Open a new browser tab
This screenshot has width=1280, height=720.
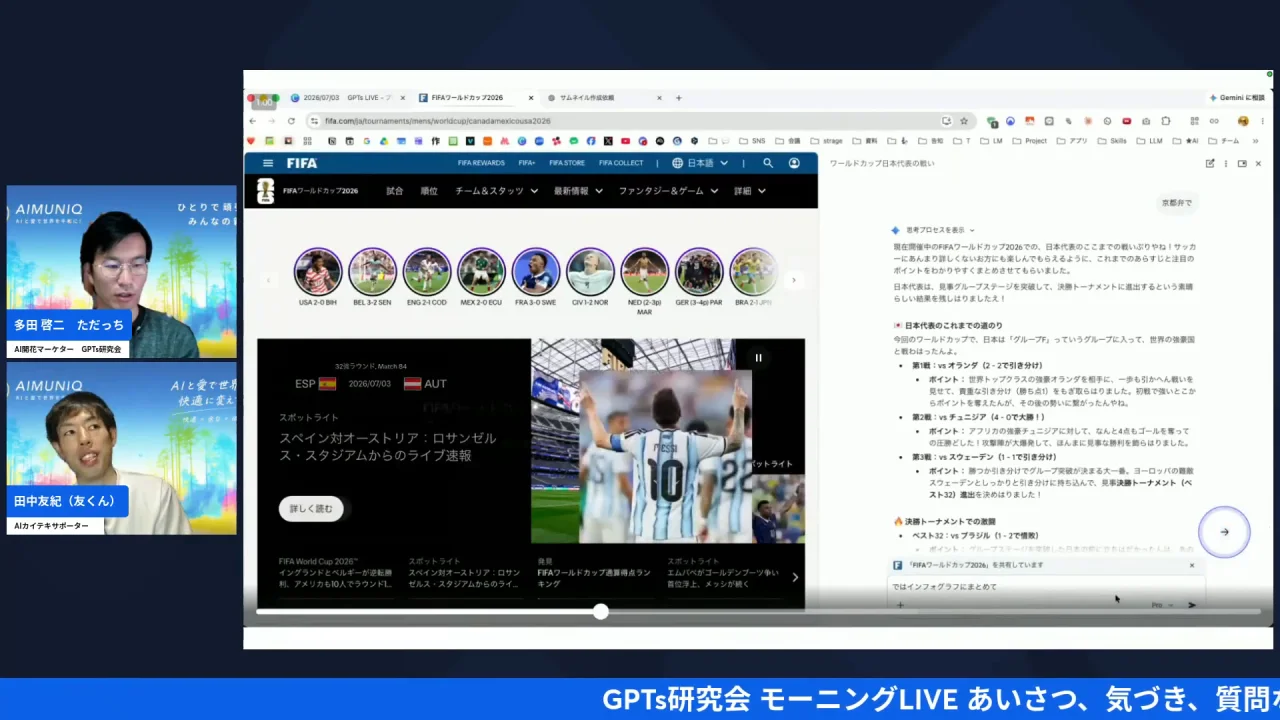[679, 98]
